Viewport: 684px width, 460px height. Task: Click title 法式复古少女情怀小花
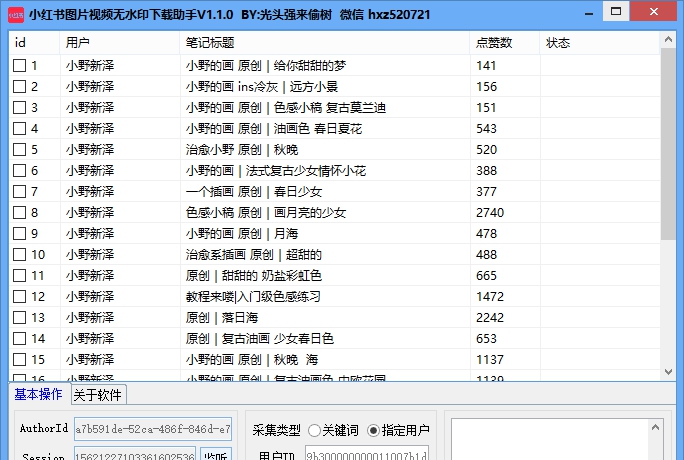point(305,170)
